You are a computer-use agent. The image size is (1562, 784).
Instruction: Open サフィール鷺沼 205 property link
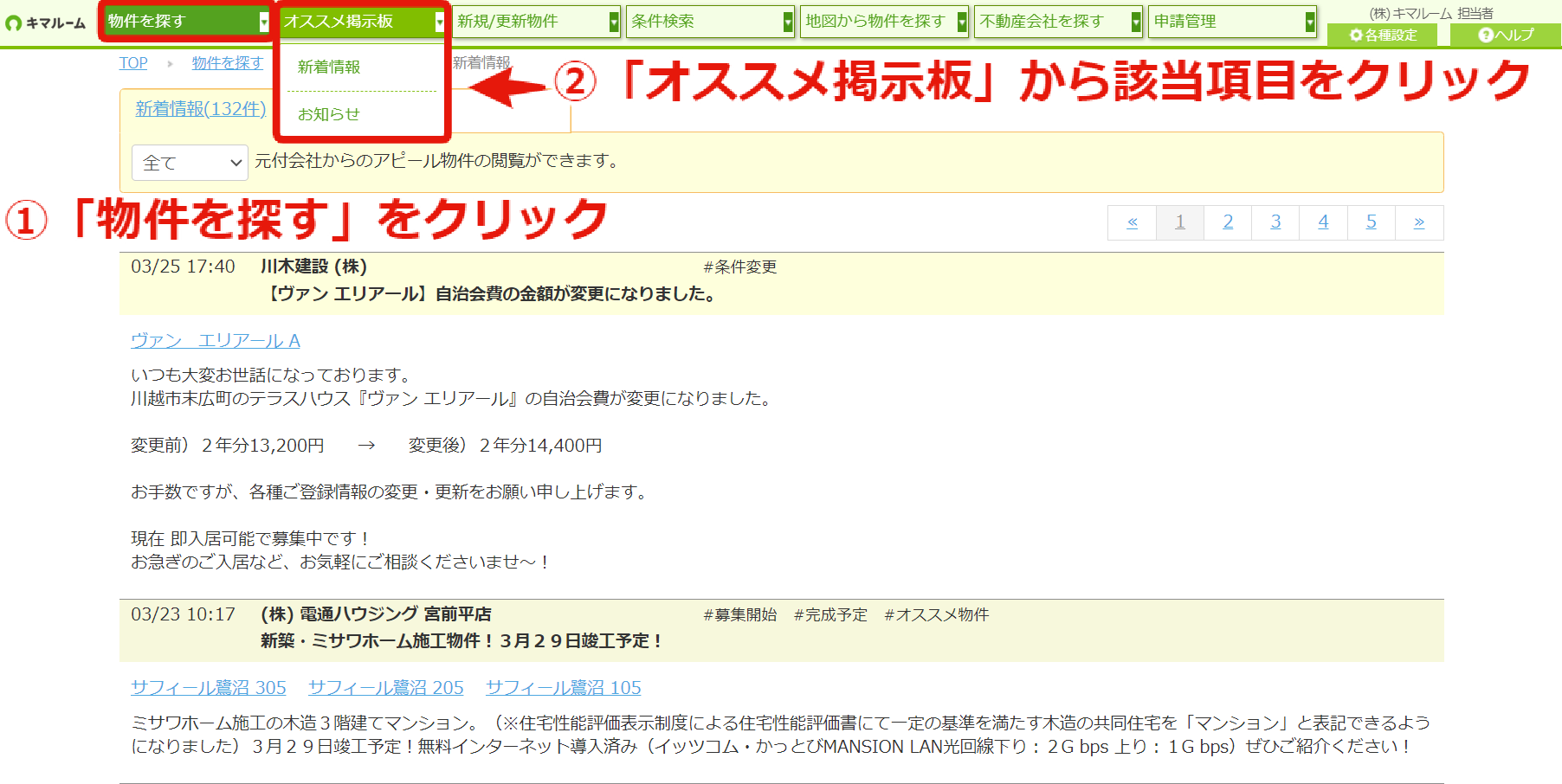pos(386,688)
